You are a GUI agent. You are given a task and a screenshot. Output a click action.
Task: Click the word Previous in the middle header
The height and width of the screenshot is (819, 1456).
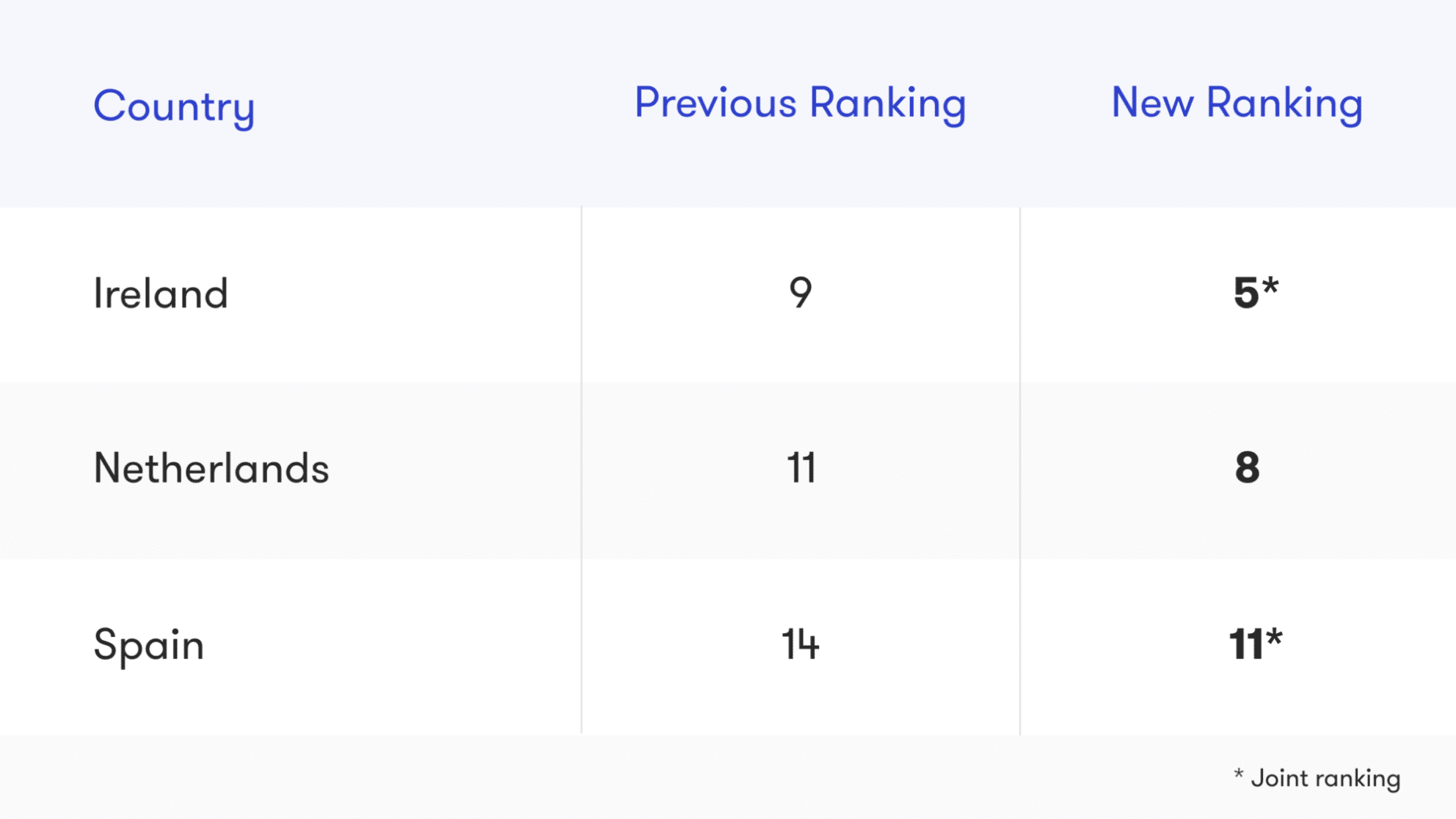pyautogui.click(x=716, y=103)
